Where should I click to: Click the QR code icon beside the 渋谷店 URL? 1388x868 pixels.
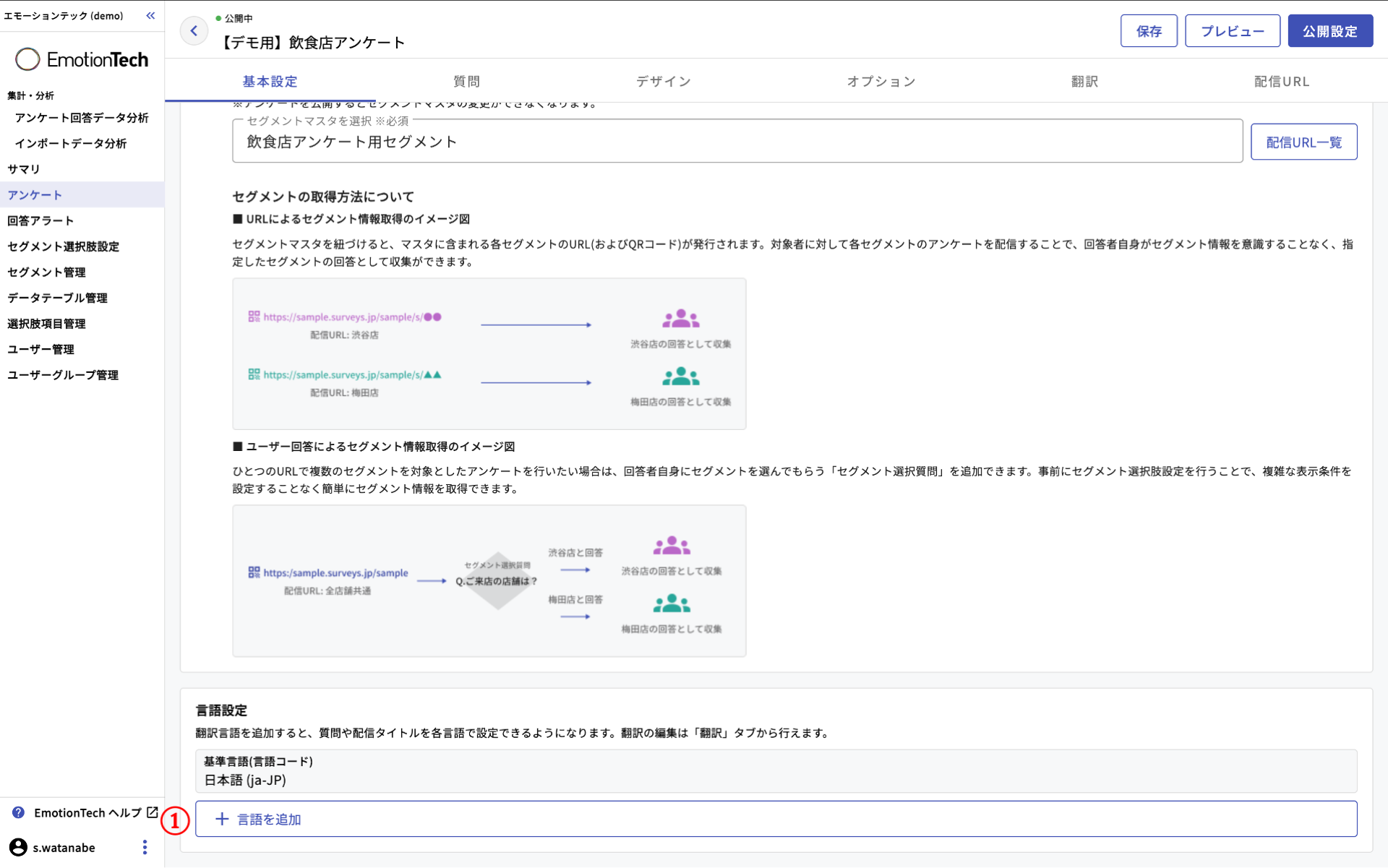coord(253,316)
